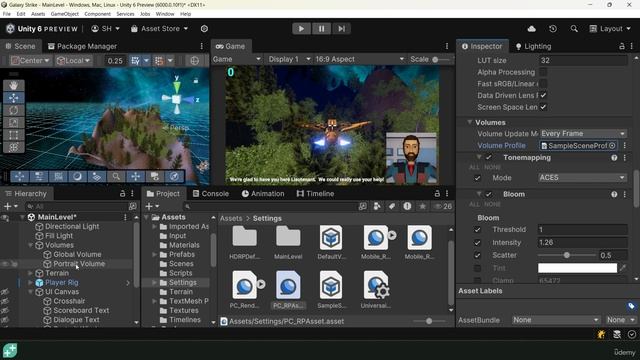Open the GameObject menu
This screenshot has height=360, width=640.
64,14
